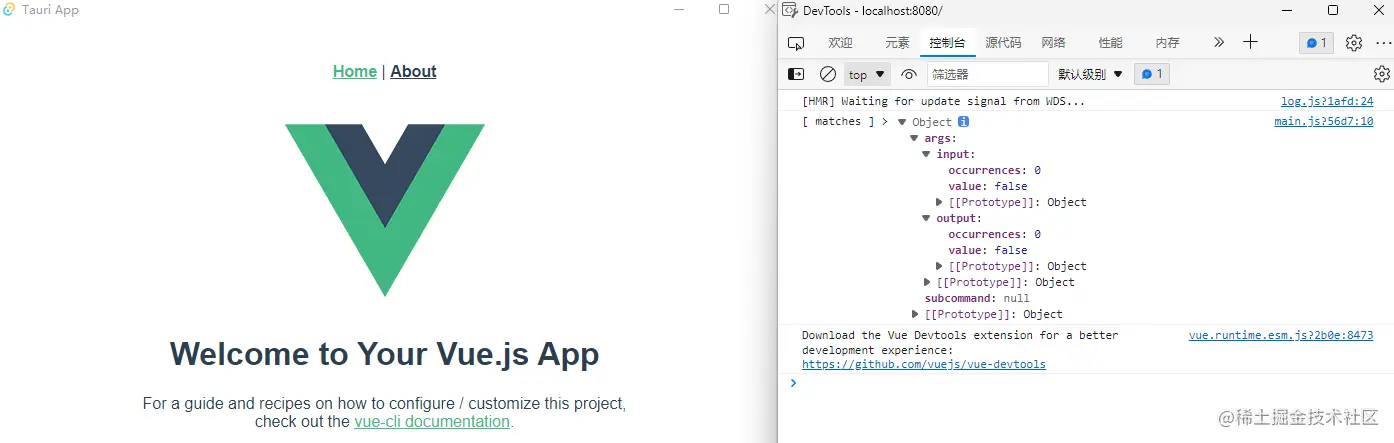
Task: Create a live expression with the eye icon
Action: pos(908,74)
